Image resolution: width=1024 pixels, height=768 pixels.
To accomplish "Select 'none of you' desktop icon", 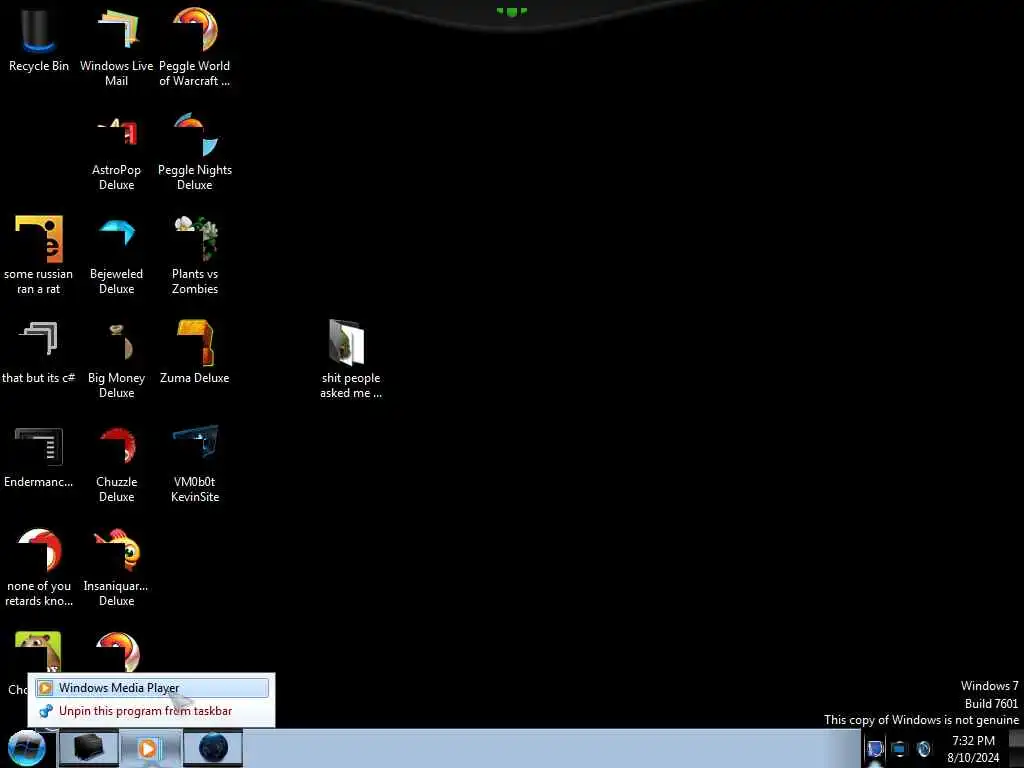I will (38, 568).
